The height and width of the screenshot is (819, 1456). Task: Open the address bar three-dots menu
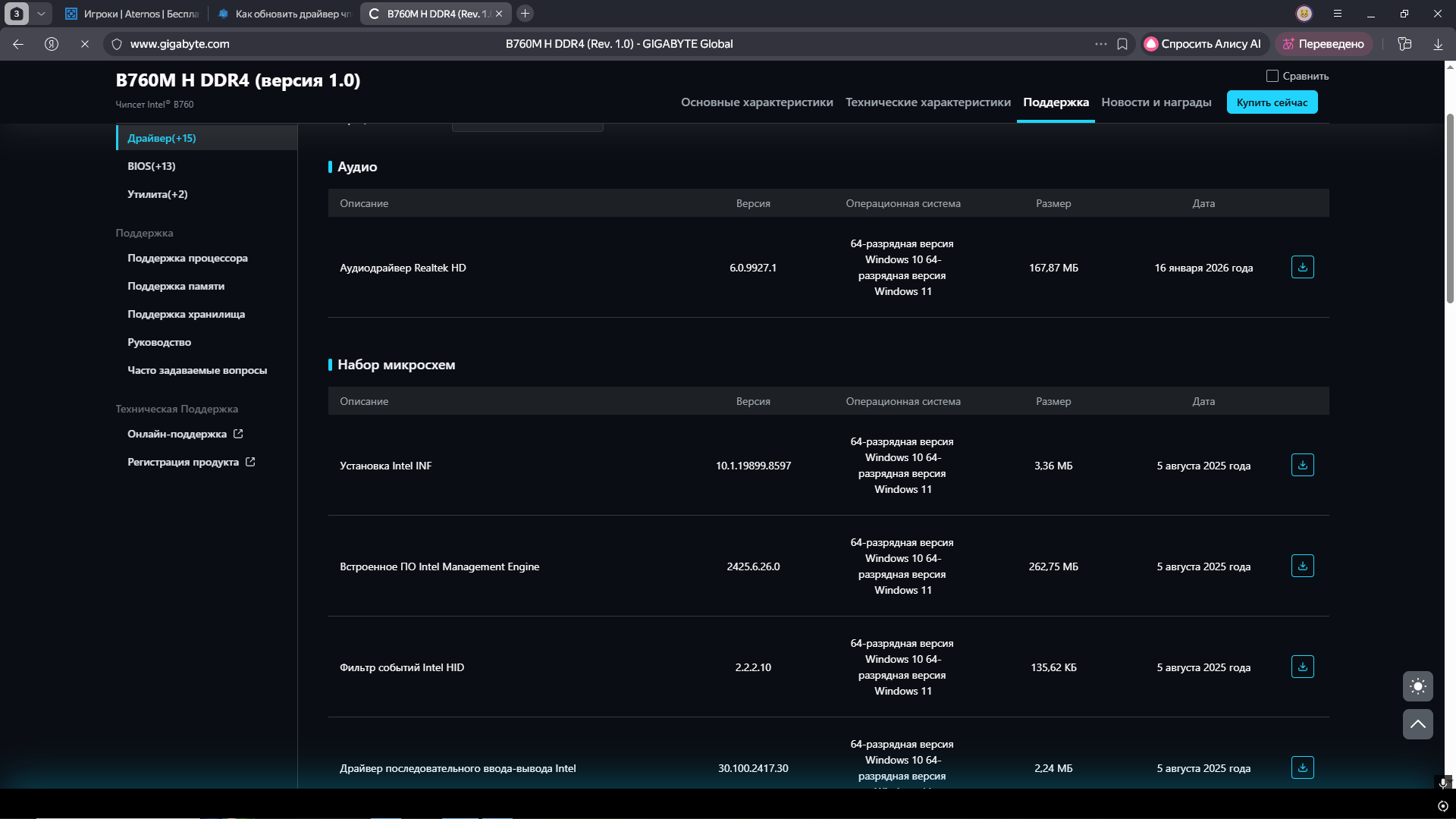coord(1100,44)
